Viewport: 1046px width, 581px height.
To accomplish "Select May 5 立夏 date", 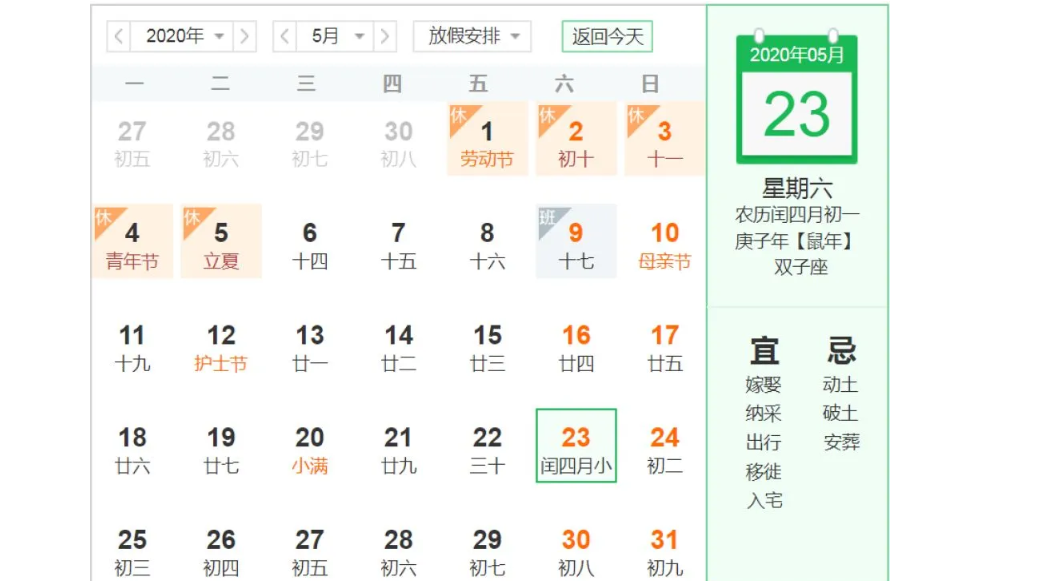I will pos(221,244).
